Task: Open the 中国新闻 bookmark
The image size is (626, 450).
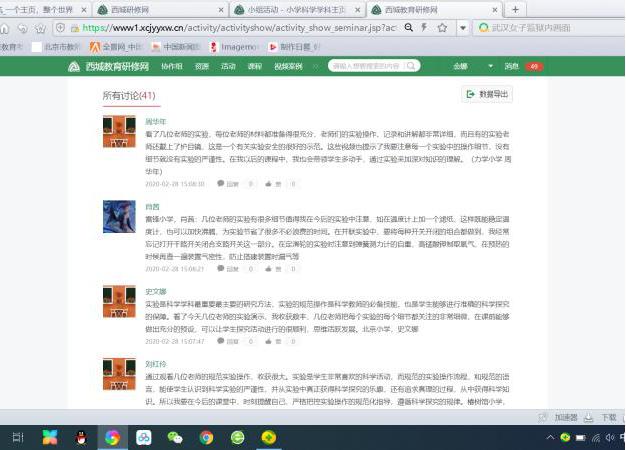Action: (176, 47)
